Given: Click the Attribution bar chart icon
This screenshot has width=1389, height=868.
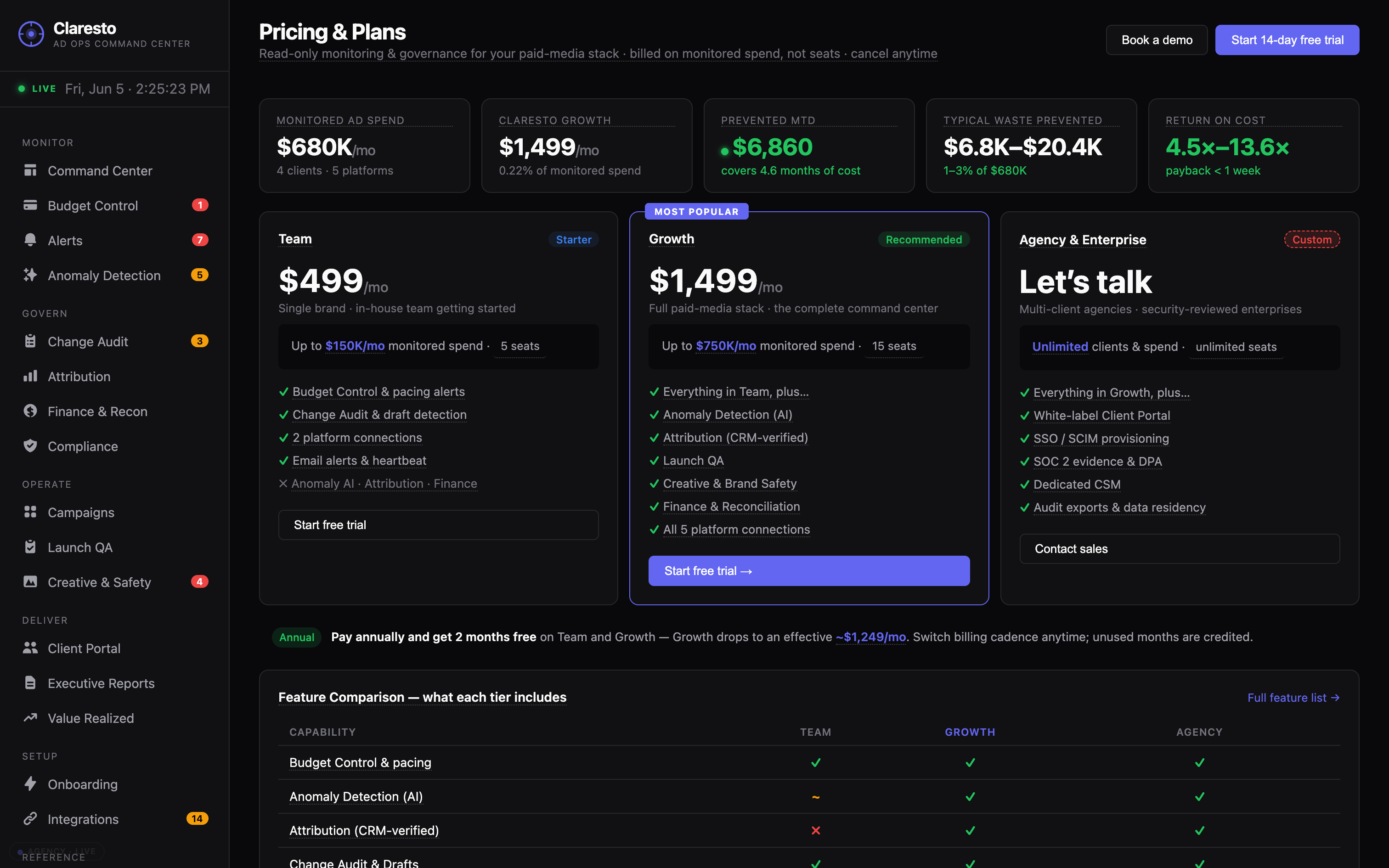Looking at the screenshot, I should click(30, 376).
